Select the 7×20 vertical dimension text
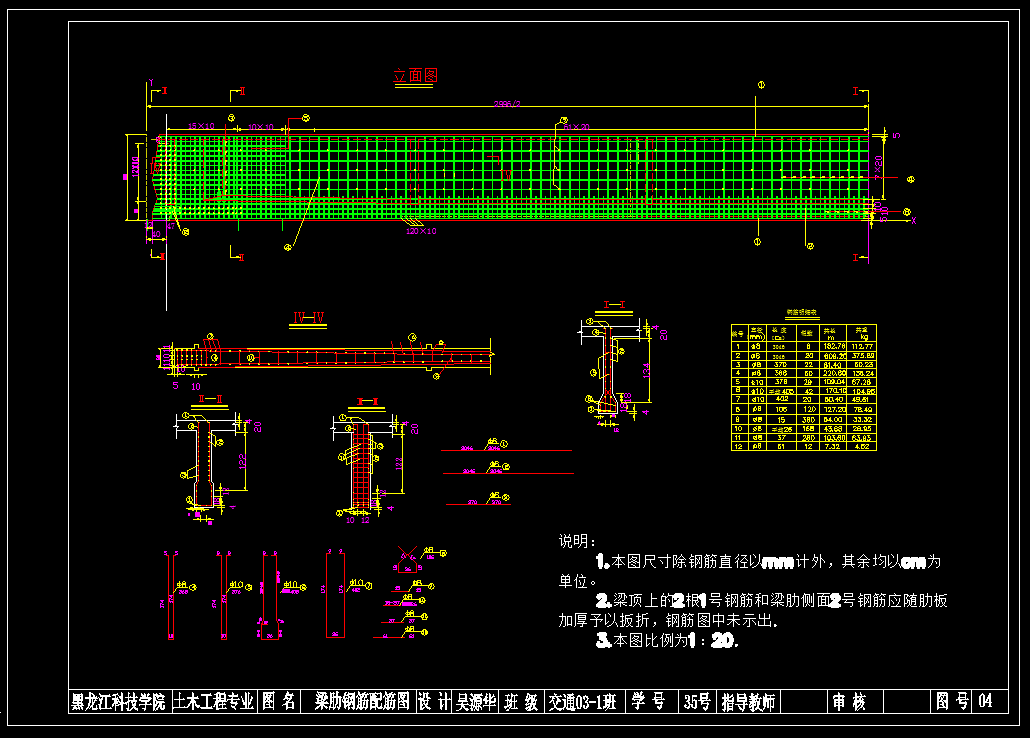 click(878, 167)
